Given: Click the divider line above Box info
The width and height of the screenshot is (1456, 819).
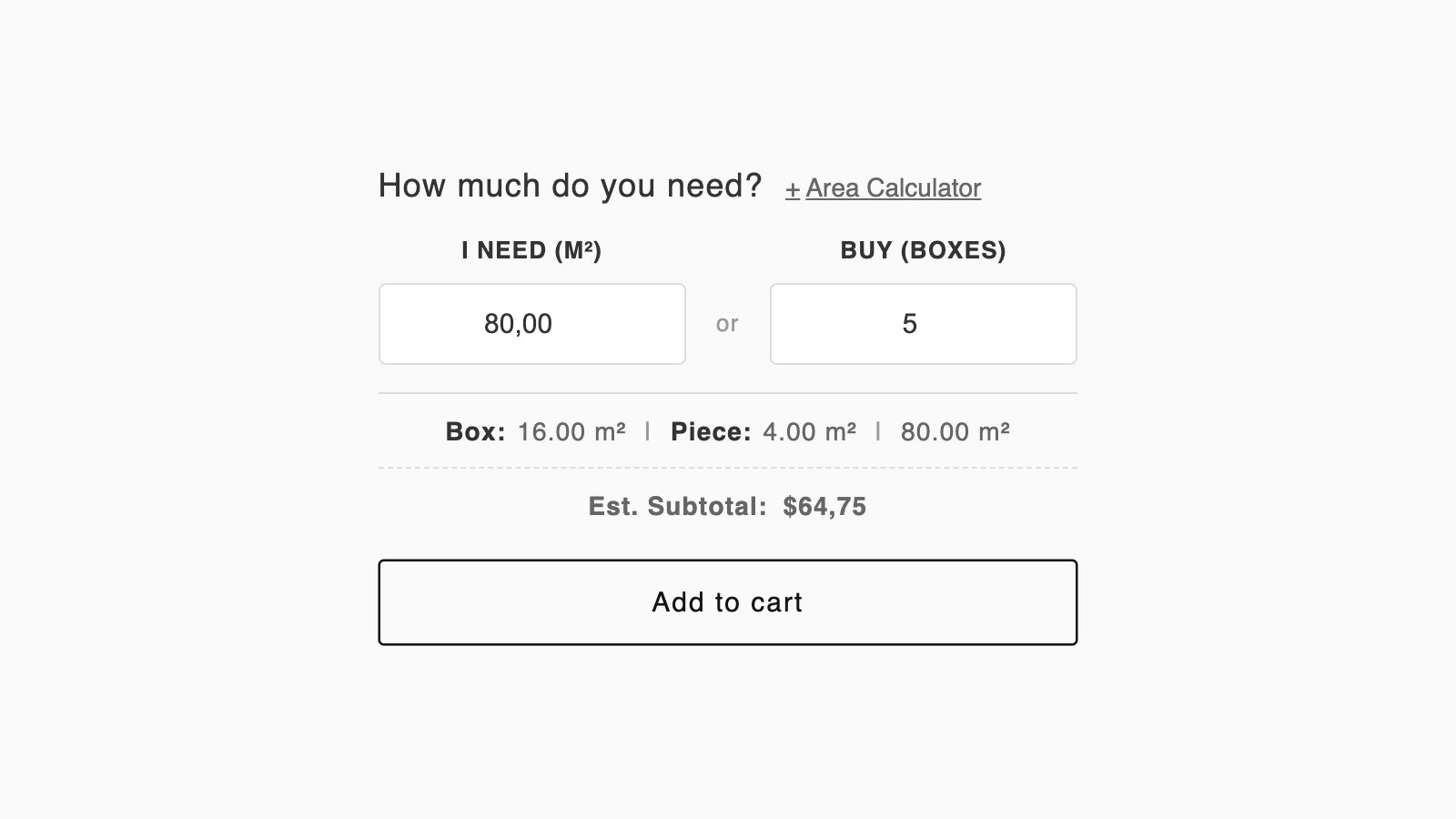Looking at the screenshot, I should (x=727, y=393).
